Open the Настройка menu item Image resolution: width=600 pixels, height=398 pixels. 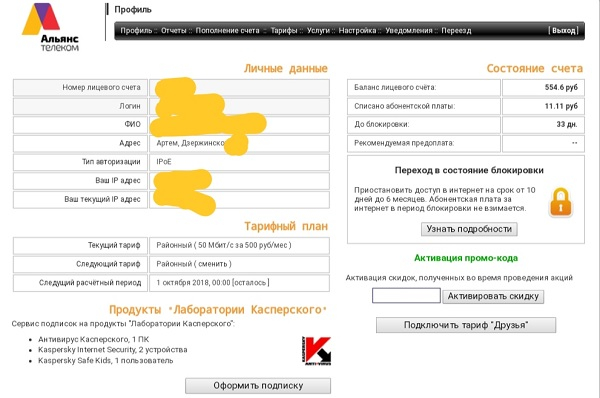(x=357, y=31)
